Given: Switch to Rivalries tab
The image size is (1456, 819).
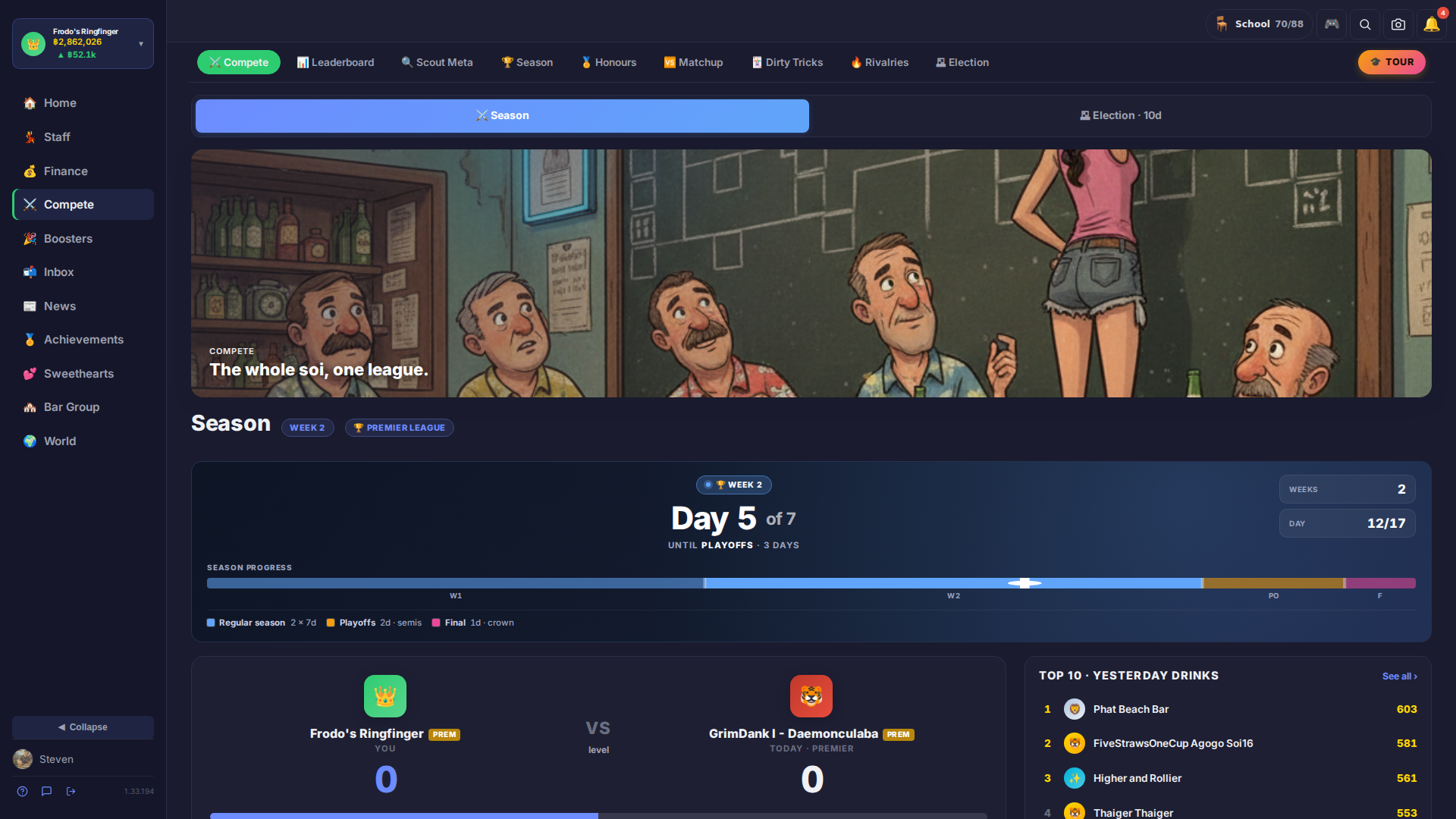Looking at the screenshot, I should [880, 62].
